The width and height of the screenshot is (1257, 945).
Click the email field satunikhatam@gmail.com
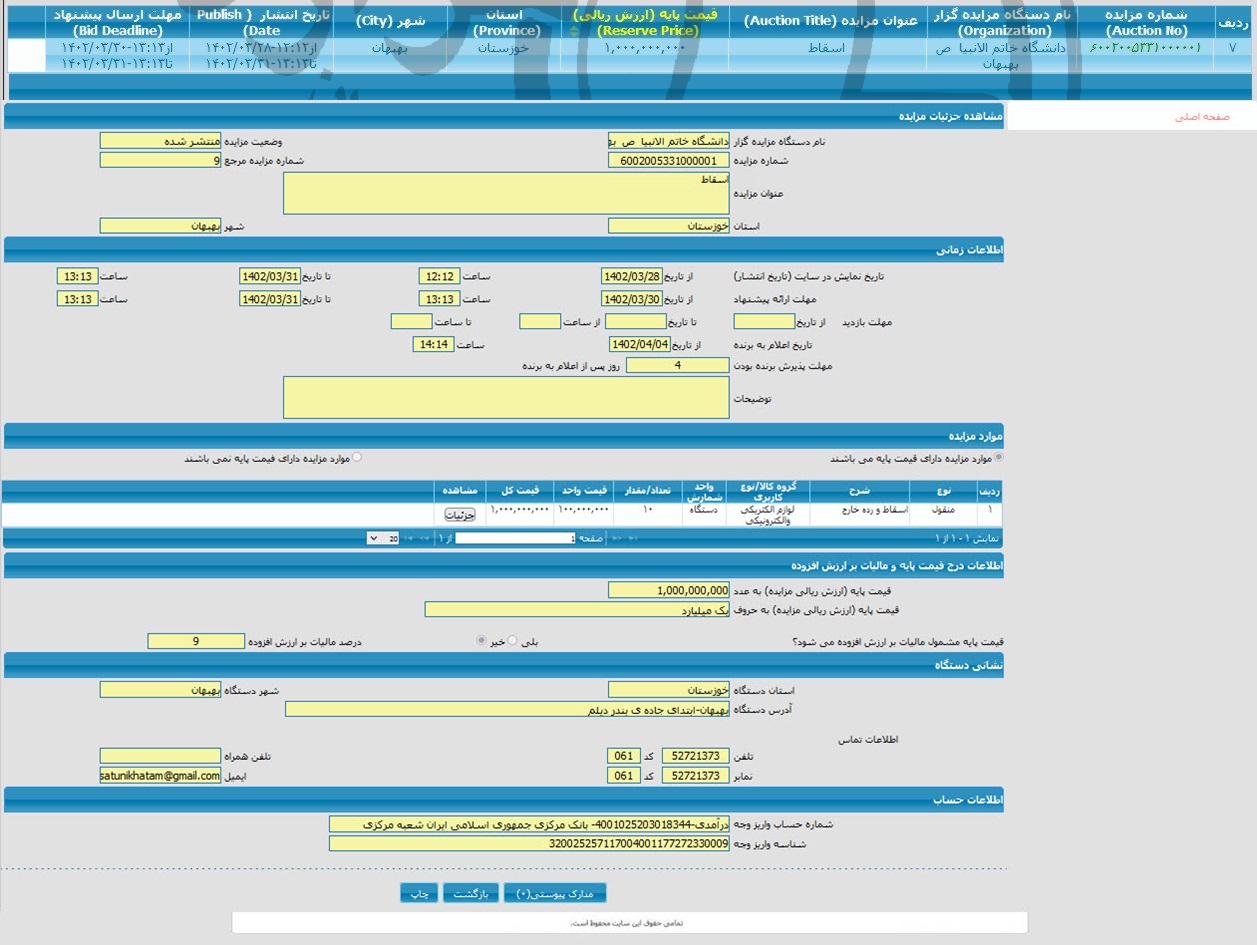click(160, 776)
